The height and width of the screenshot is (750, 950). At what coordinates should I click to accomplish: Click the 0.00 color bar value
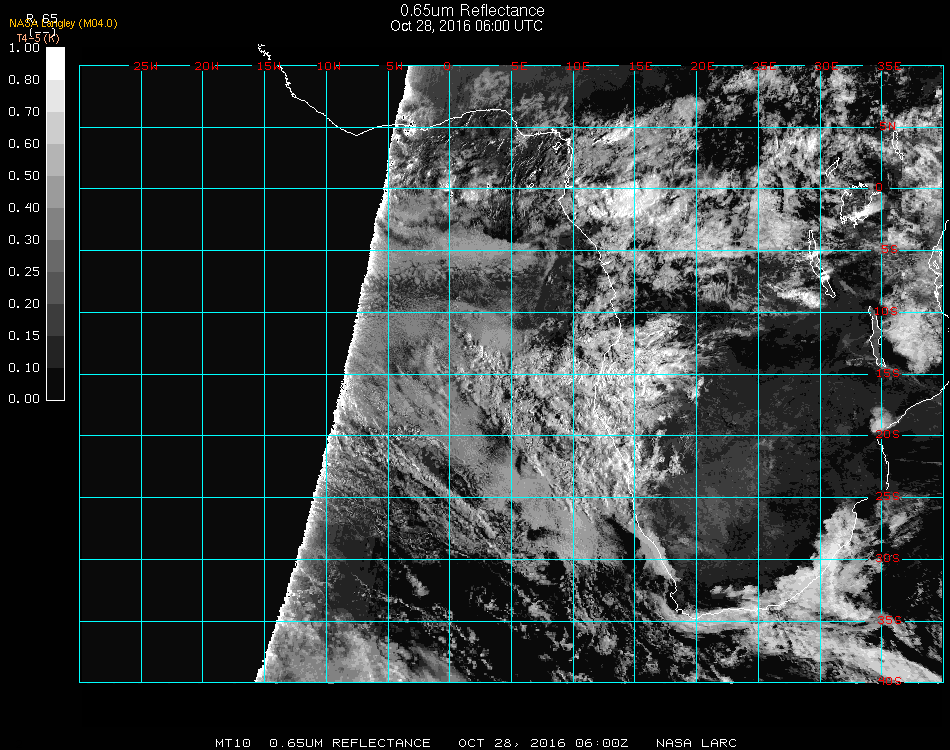(x=24, y=399)
